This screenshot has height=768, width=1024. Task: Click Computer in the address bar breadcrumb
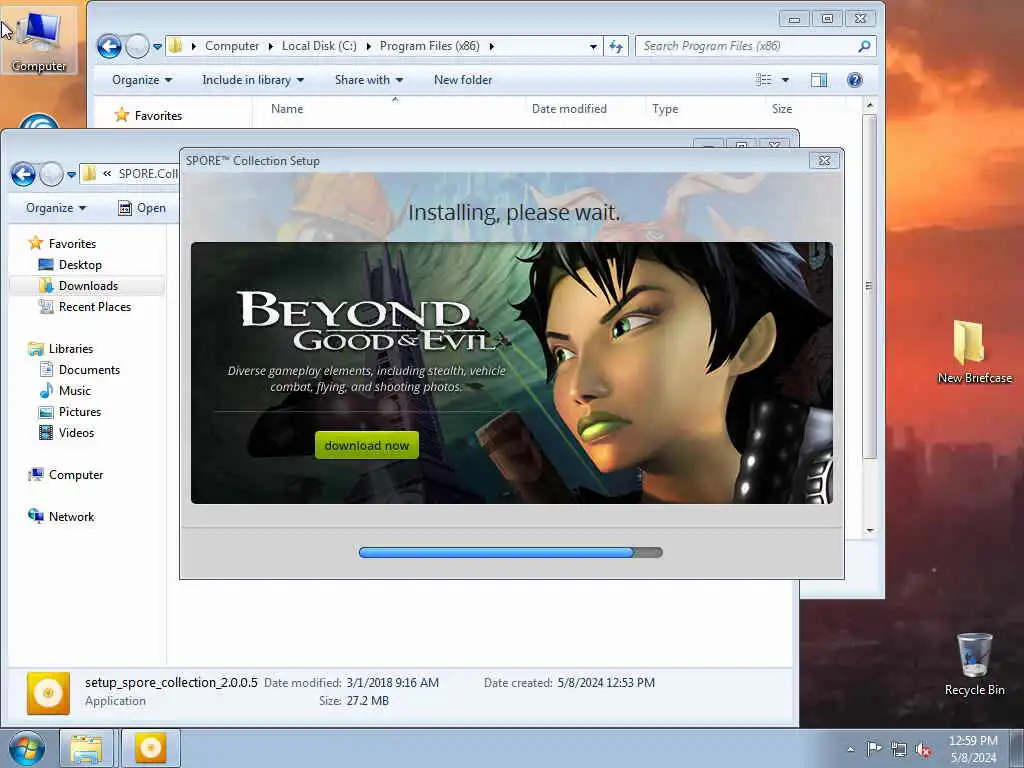pyautogui.click(x=232, y=46)
